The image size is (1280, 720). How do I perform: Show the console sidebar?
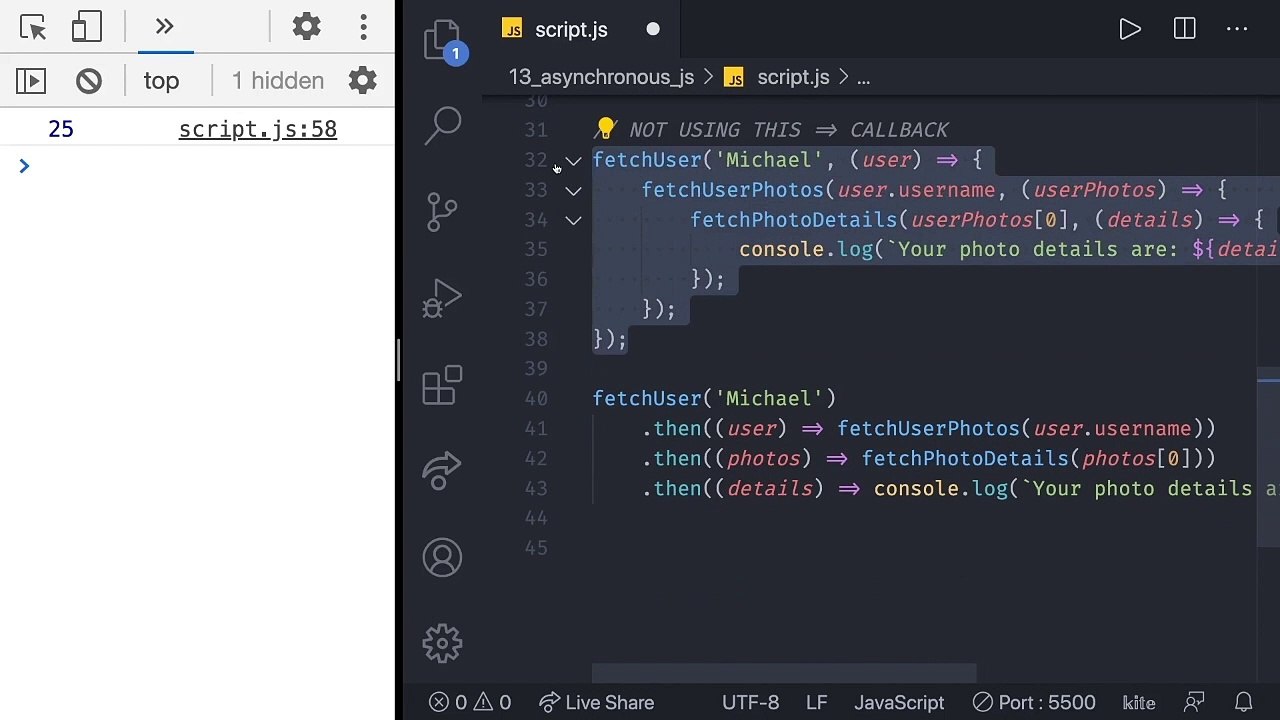point(31,81)
